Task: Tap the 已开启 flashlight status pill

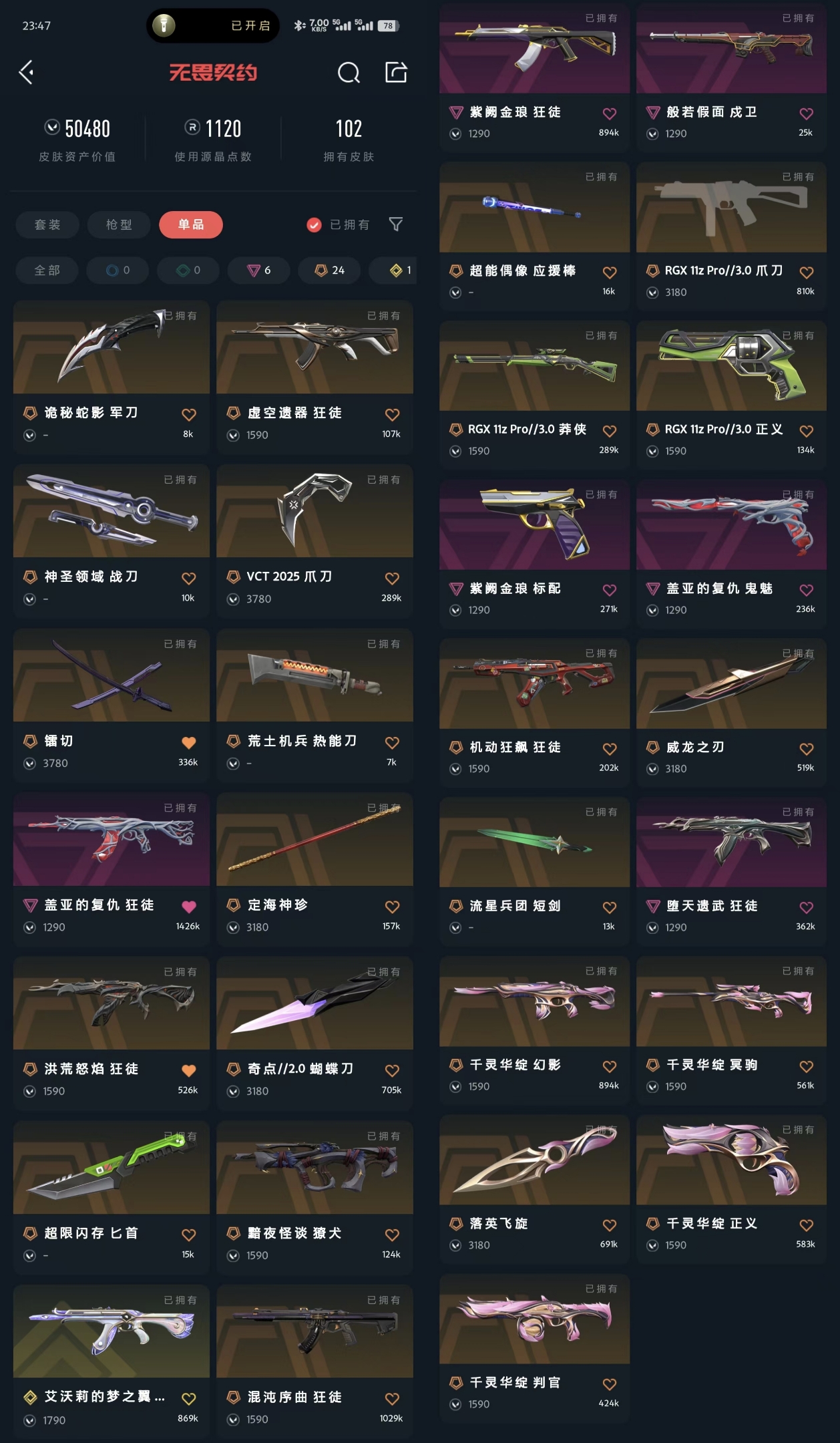Action: tap(213, 25)
